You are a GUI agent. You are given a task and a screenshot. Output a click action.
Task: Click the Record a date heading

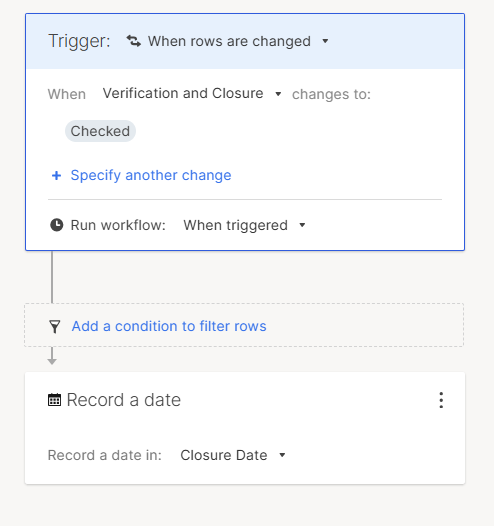[124, 400]
